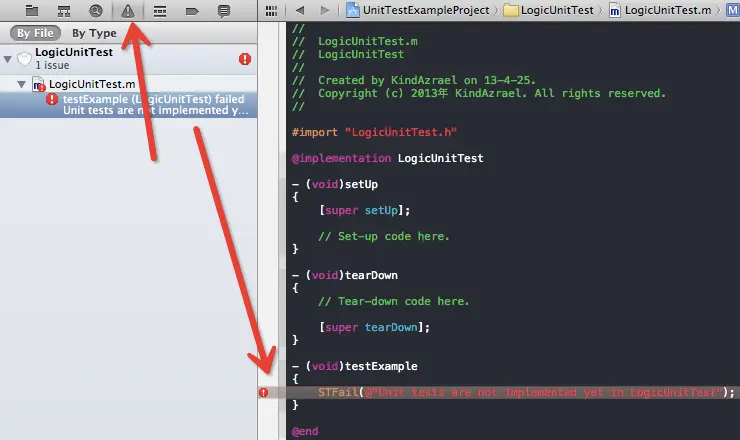Open LogicUnitTest folder breadcrumb in jump bar

point(548,10)
